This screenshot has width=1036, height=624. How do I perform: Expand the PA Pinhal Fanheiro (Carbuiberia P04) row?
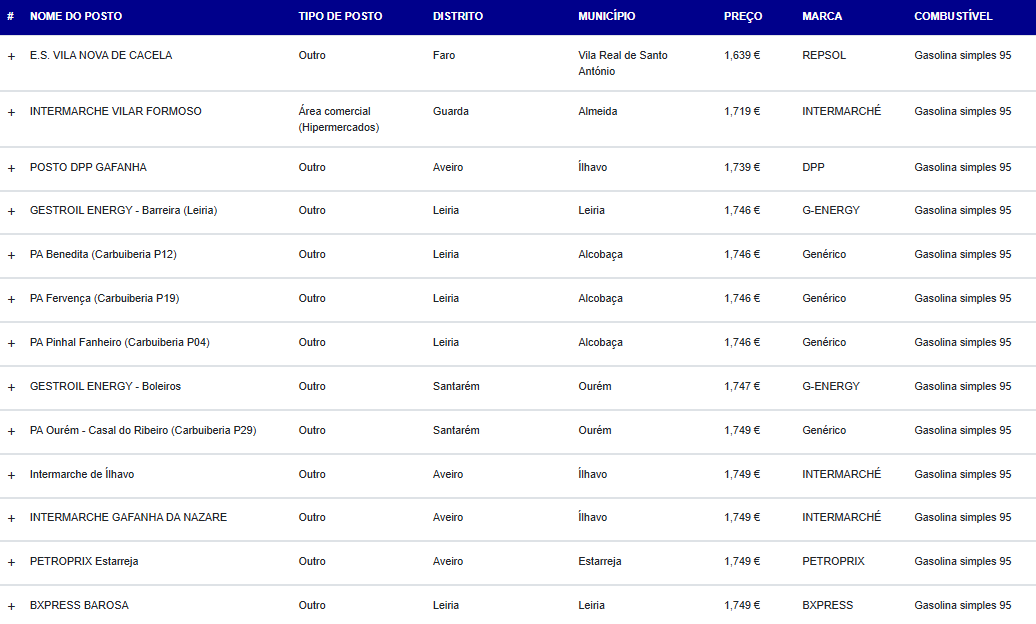pyautogui.click(x=11, y=344)
